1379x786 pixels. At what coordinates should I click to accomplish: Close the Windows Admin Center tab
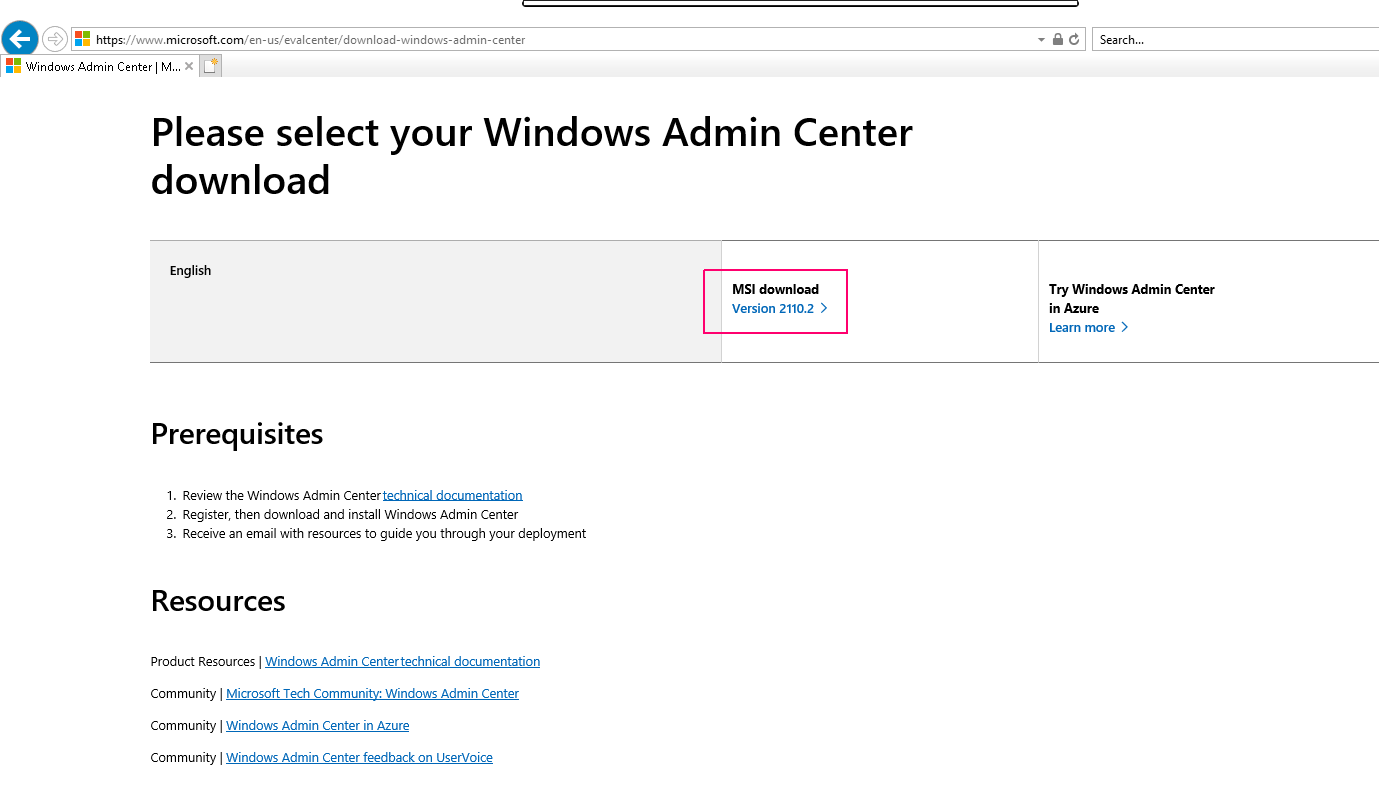click(189, 67)
